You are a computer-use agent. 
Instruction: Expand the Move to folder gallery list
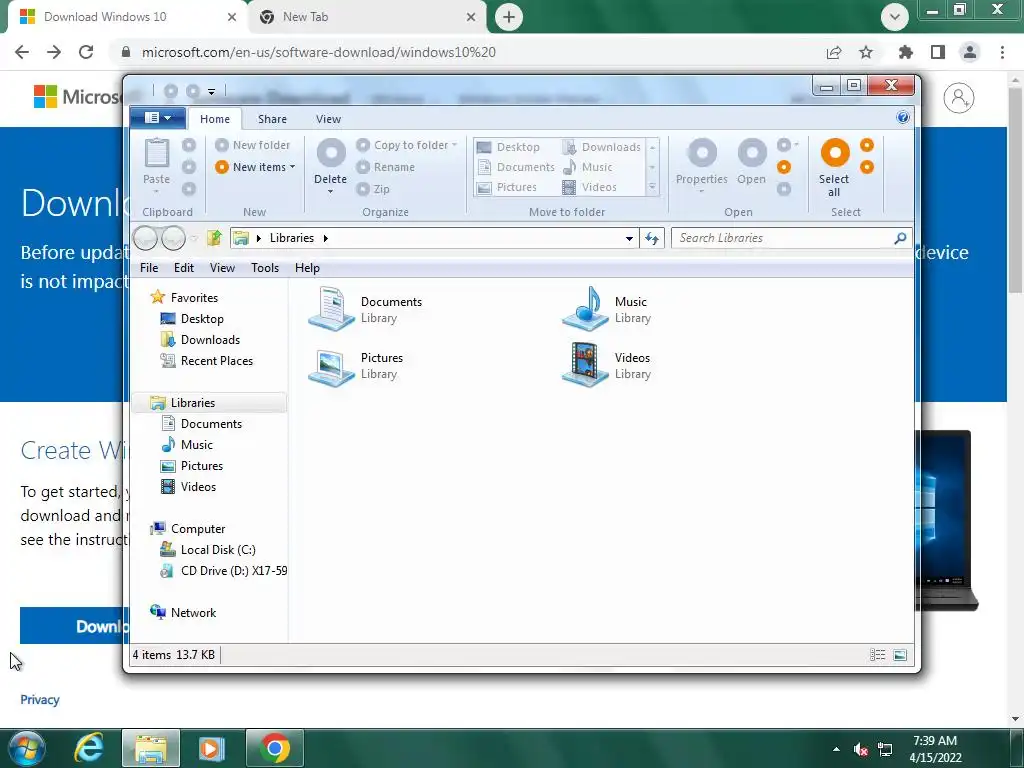click(x=652, y=188)
